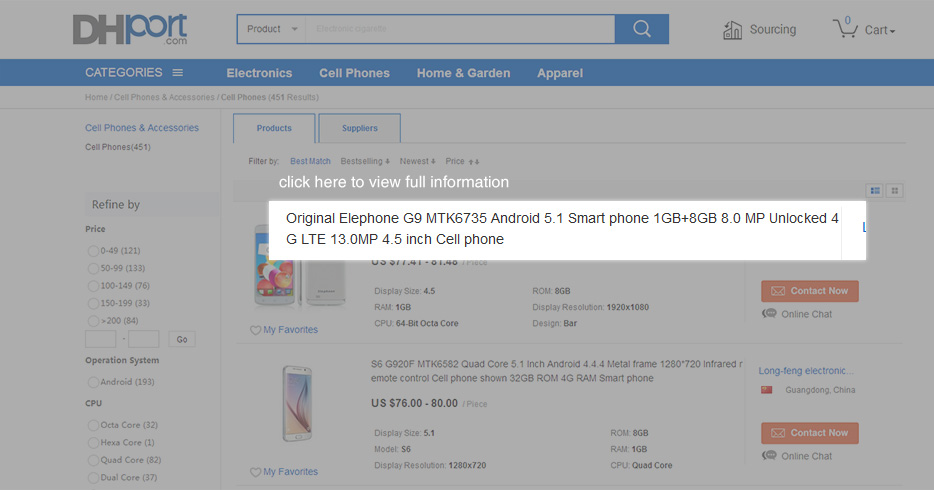Image resolution: width=934 pixels, height=490 pixels.
Task: Click Home breadcrumb link
Action: point(96,97)
